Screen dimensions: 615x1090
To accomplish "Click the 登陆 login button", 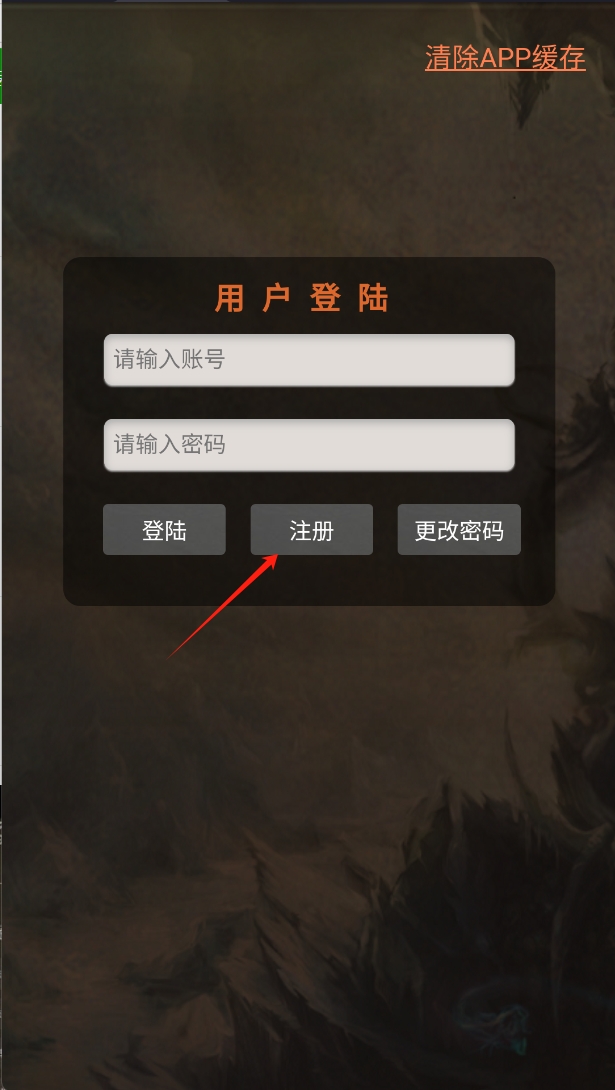I will (164, 530).
